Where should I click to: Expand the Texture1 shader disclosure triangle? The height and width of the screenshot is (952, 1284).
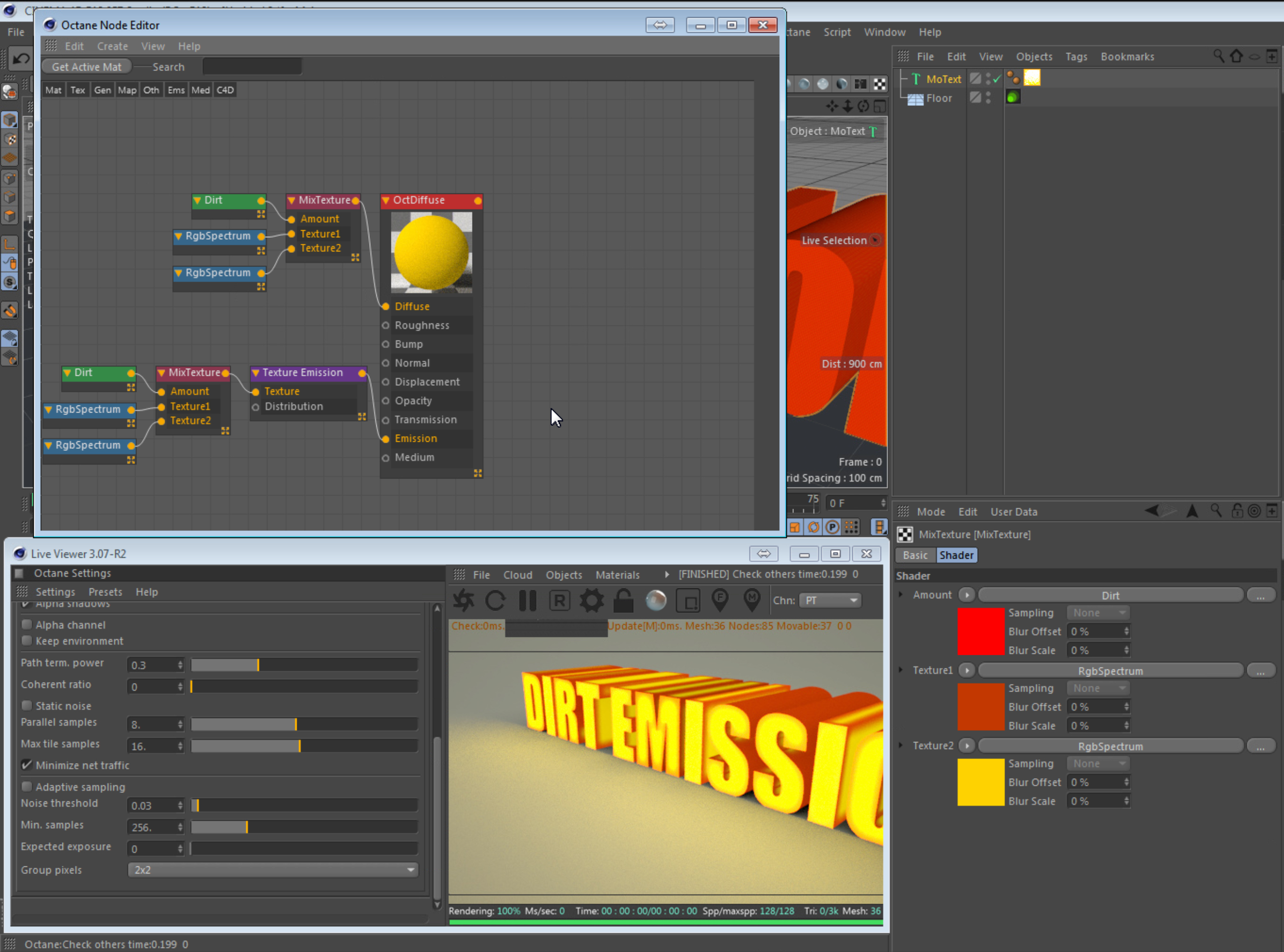pyautogui.click(x=901, y=669)
